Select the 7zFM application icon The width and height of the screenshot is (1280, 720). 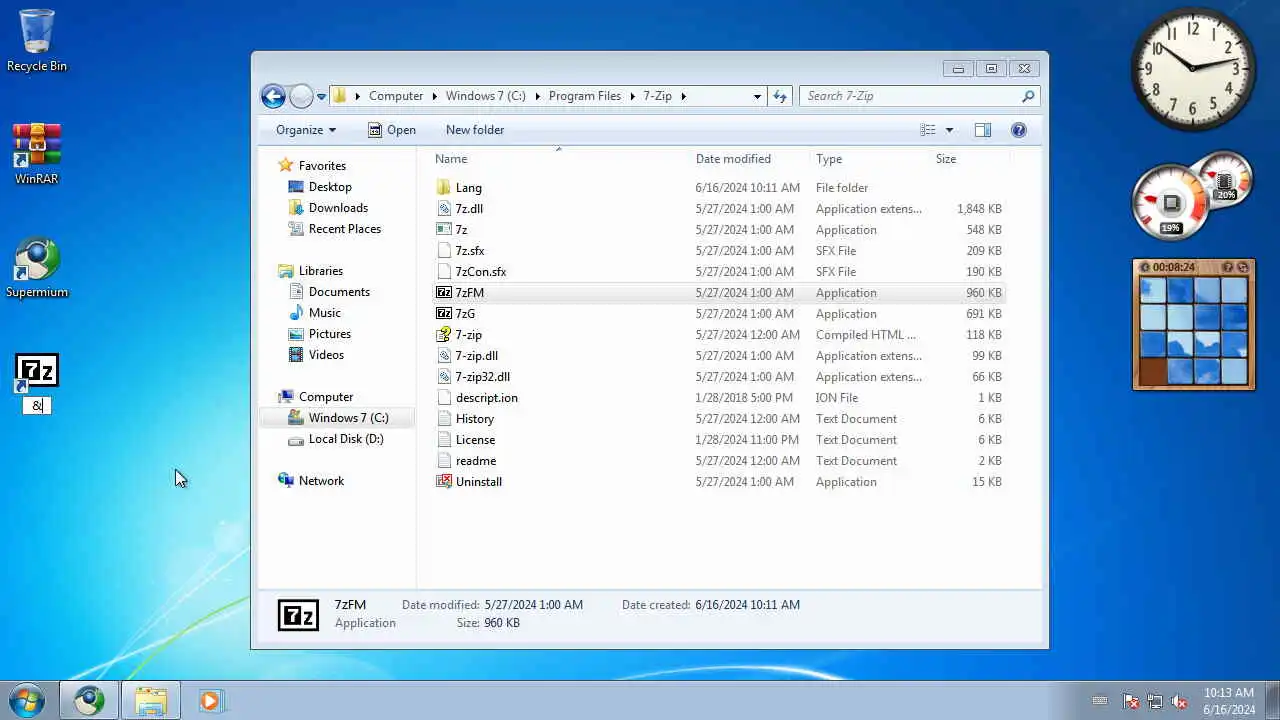pos(444,293)
